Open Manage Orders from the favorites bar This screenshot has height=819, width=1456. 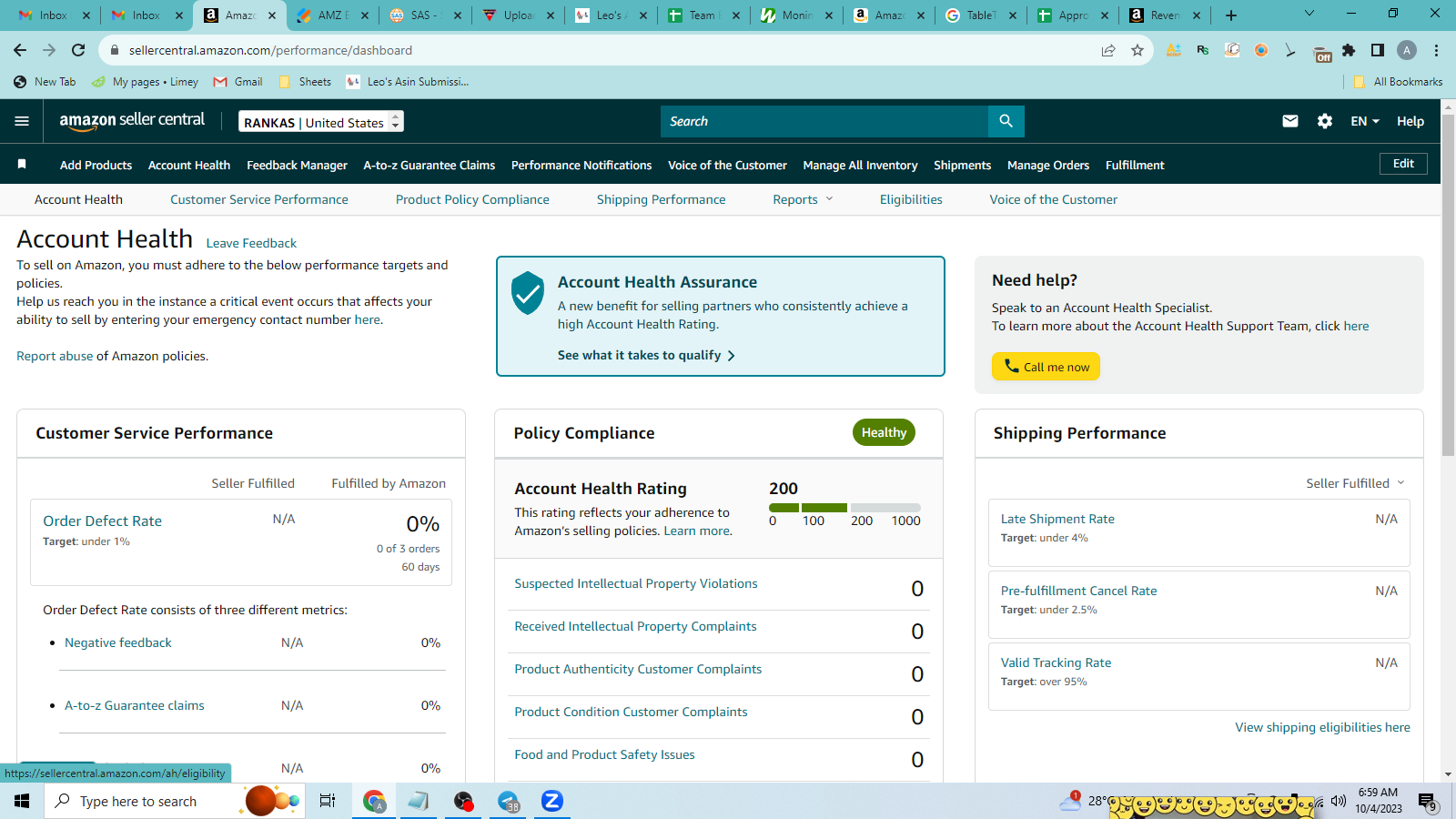(1048, 165)
